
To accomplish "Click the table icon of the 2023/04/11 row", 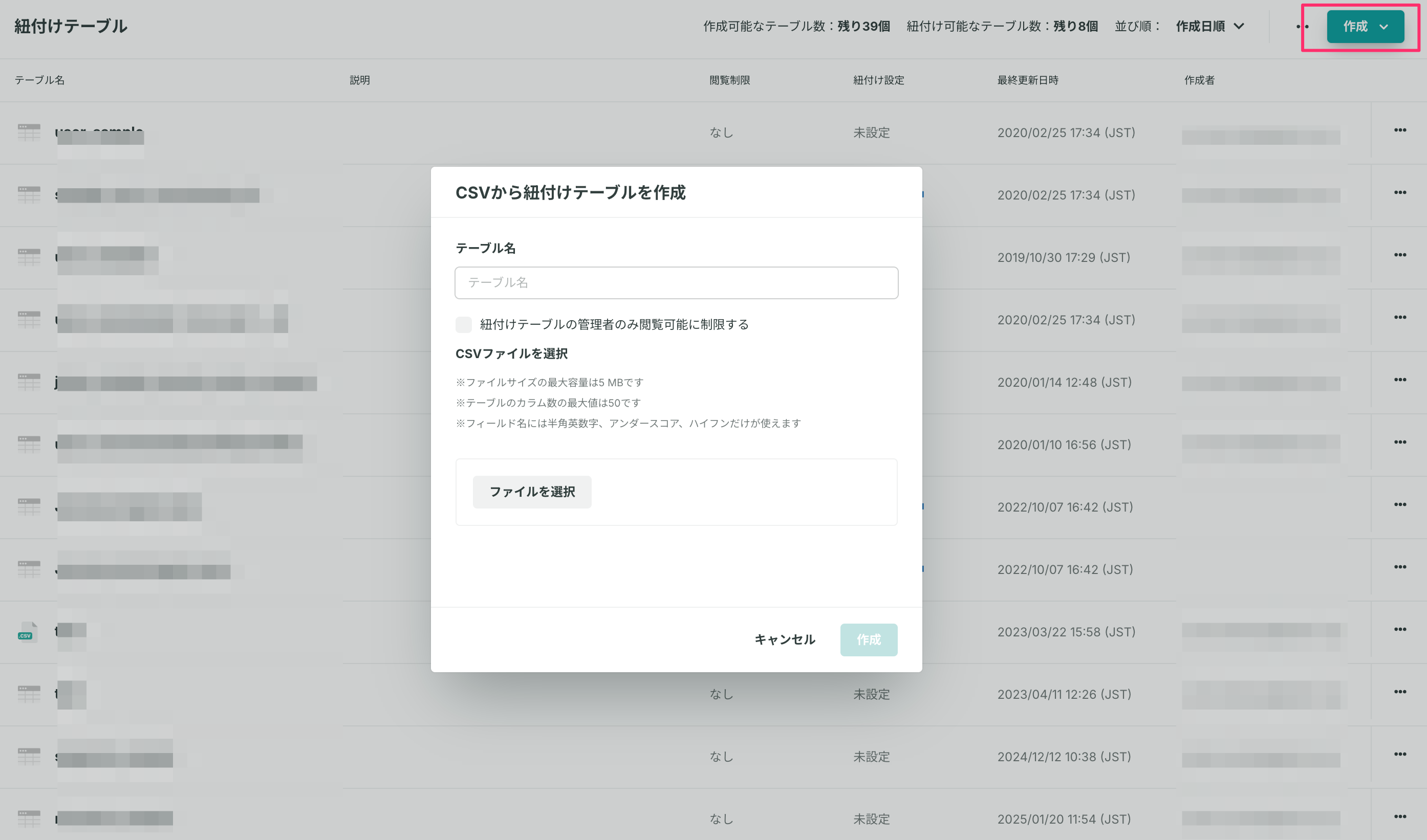I will pos(29,694).
